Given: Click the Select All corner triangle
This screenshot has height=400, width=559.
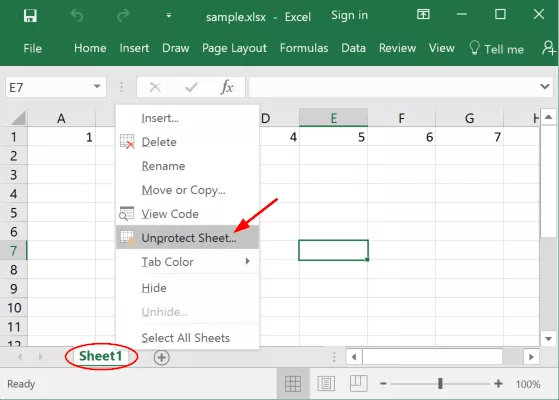Looking at the screenshot, I should tap(18, 118).
